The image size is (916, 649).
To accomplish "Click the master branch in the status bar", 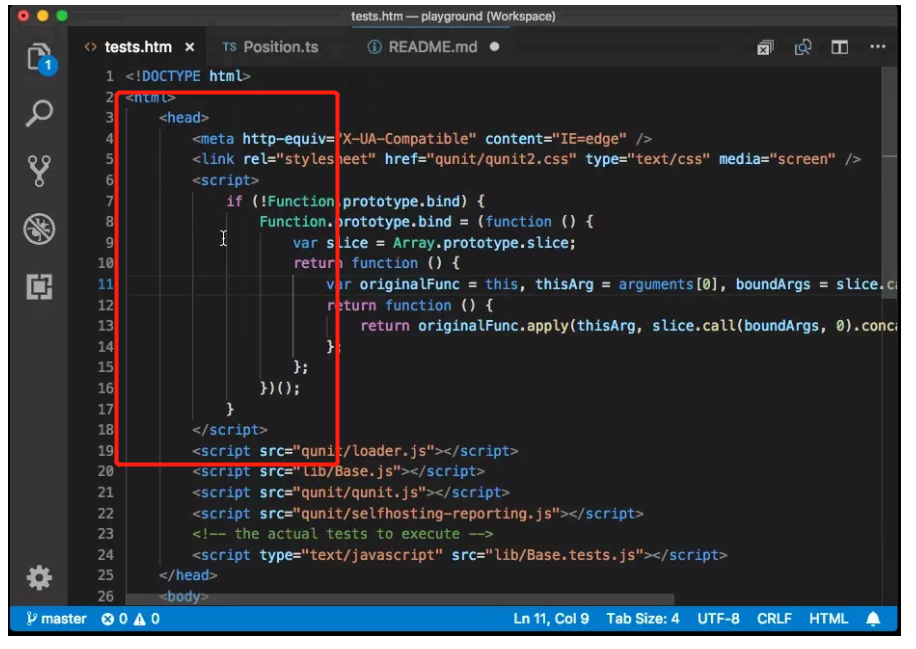I will click(57, 619).
